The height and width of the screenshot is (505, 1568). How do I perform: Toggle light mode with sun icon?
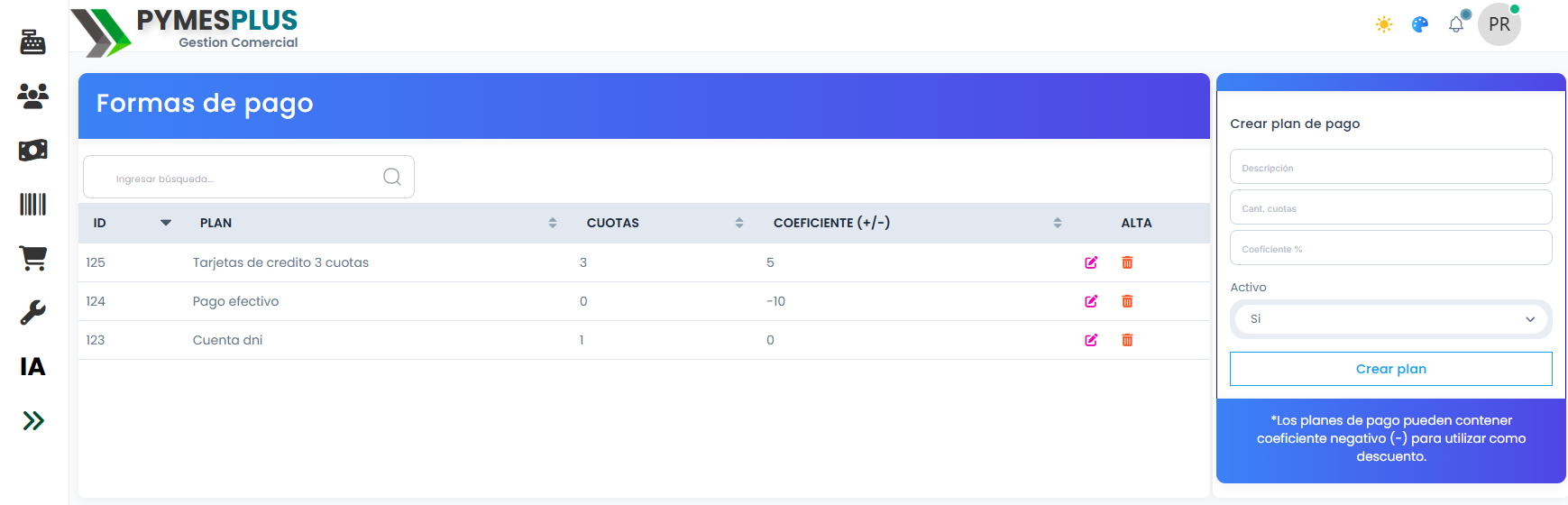click(1384, 24)
